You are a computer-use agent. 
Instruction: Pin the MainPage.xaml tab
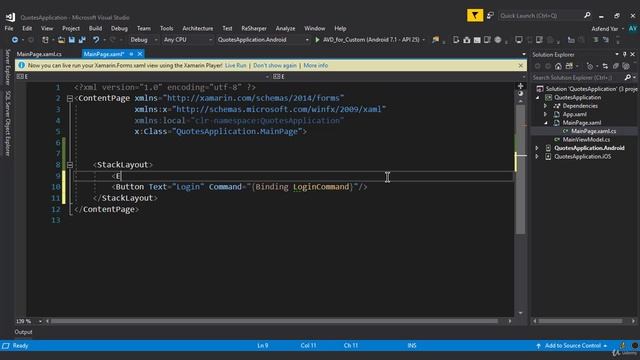point(131,54)
